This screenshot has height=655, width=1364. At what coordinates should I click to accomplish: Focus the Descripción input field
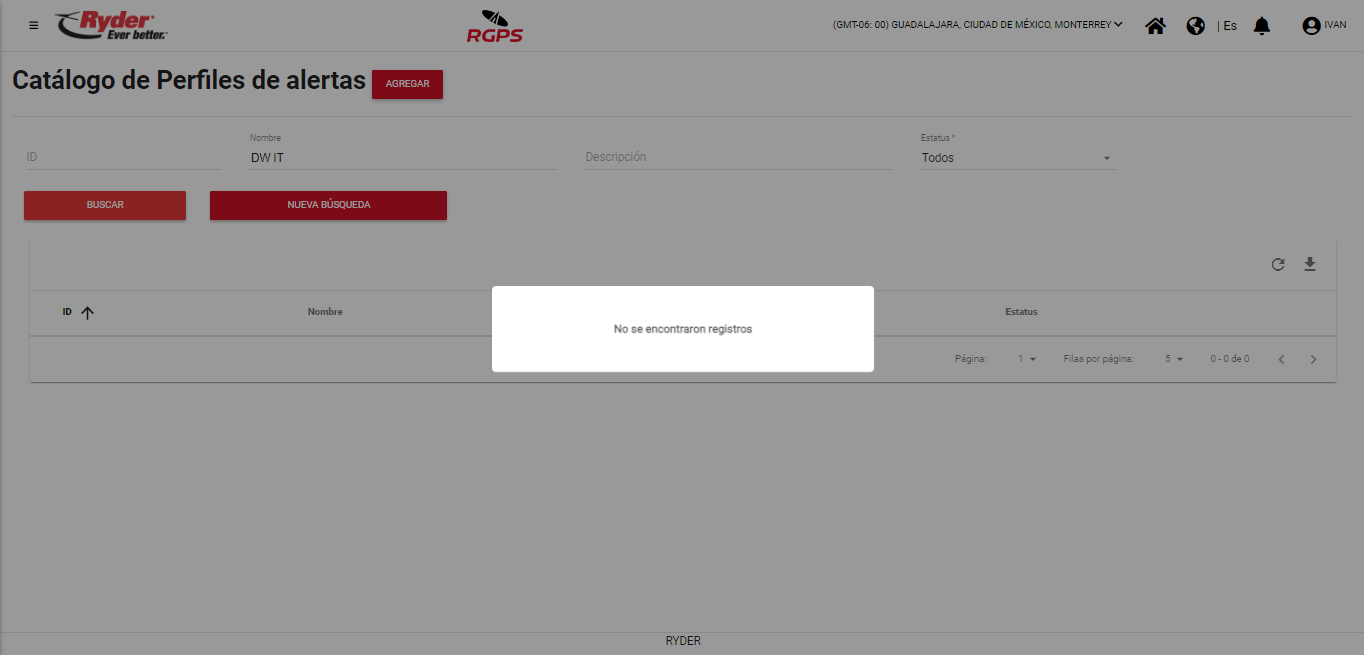tap(738, 157)
